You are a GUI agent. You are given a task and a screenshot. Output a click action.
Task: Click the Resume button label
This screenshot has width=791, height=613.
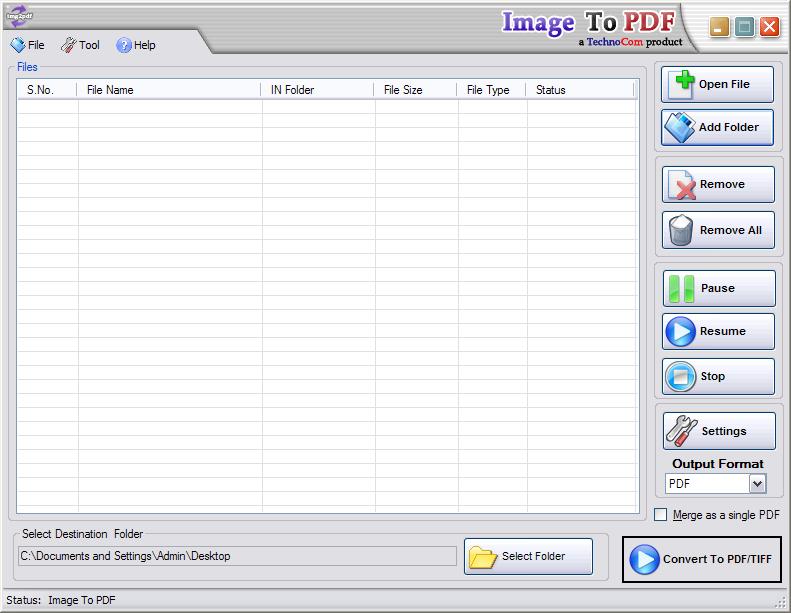click(722, 331)
